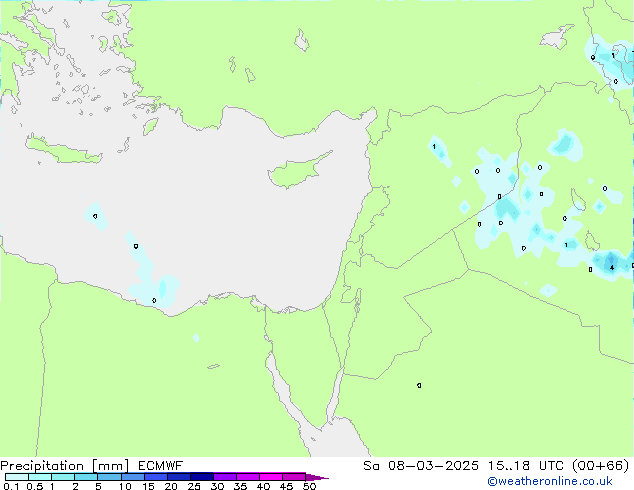
Task: Click the '0.1' legend scale label
Action: 11,486
